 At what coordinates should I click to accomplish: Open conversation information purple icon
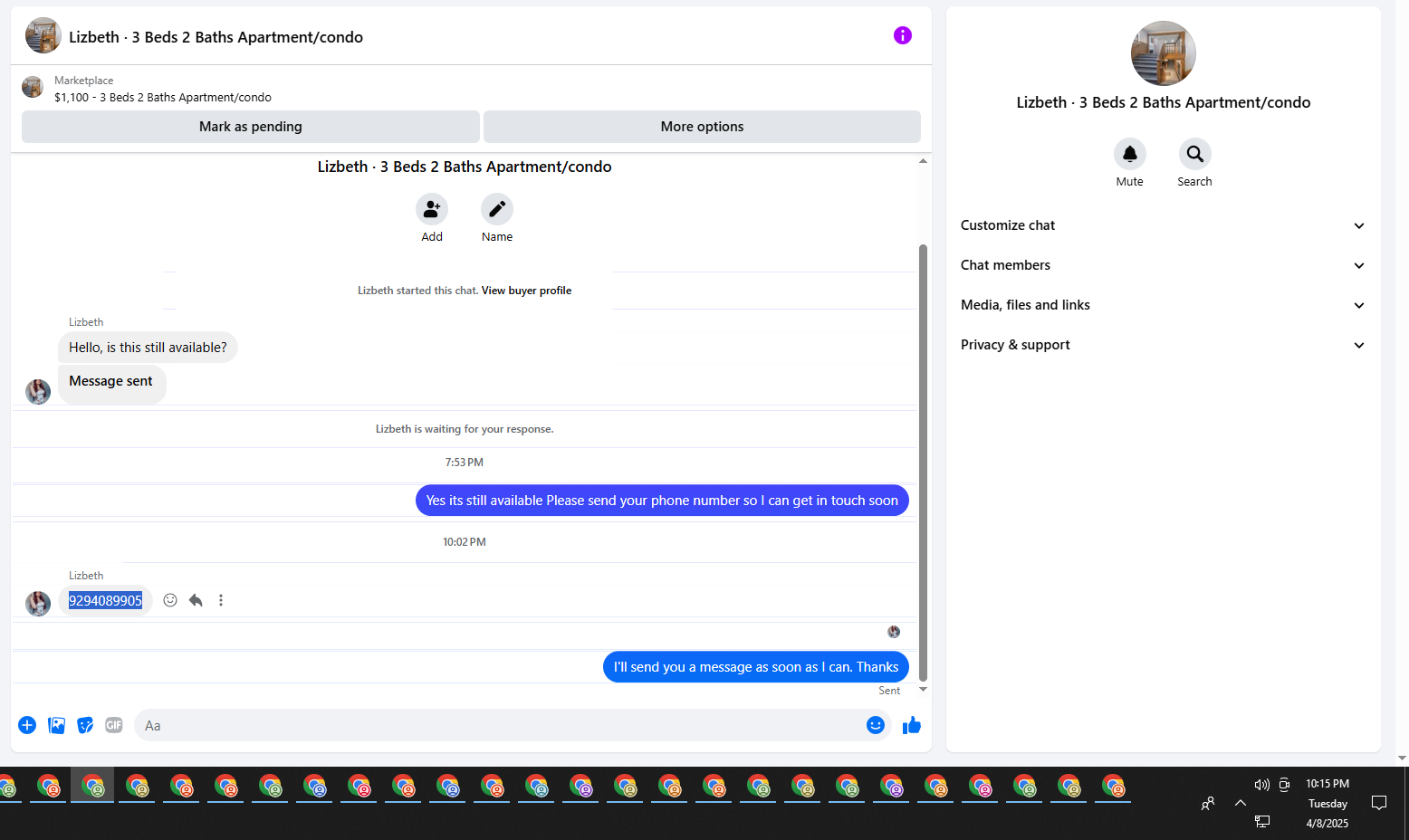pyautogui.click(x=902, y=35)
